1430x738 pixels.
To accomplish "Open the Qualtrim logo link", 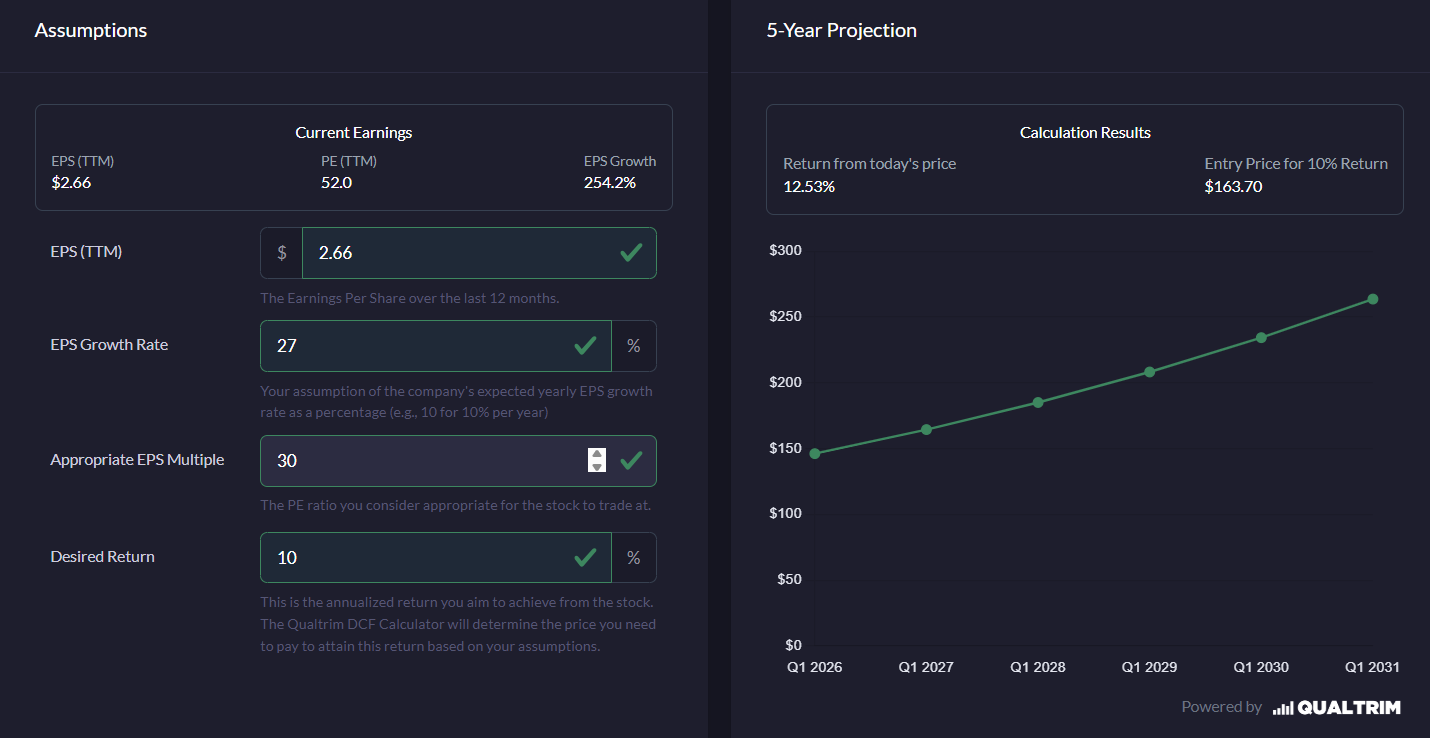I will click(1337, 707).
